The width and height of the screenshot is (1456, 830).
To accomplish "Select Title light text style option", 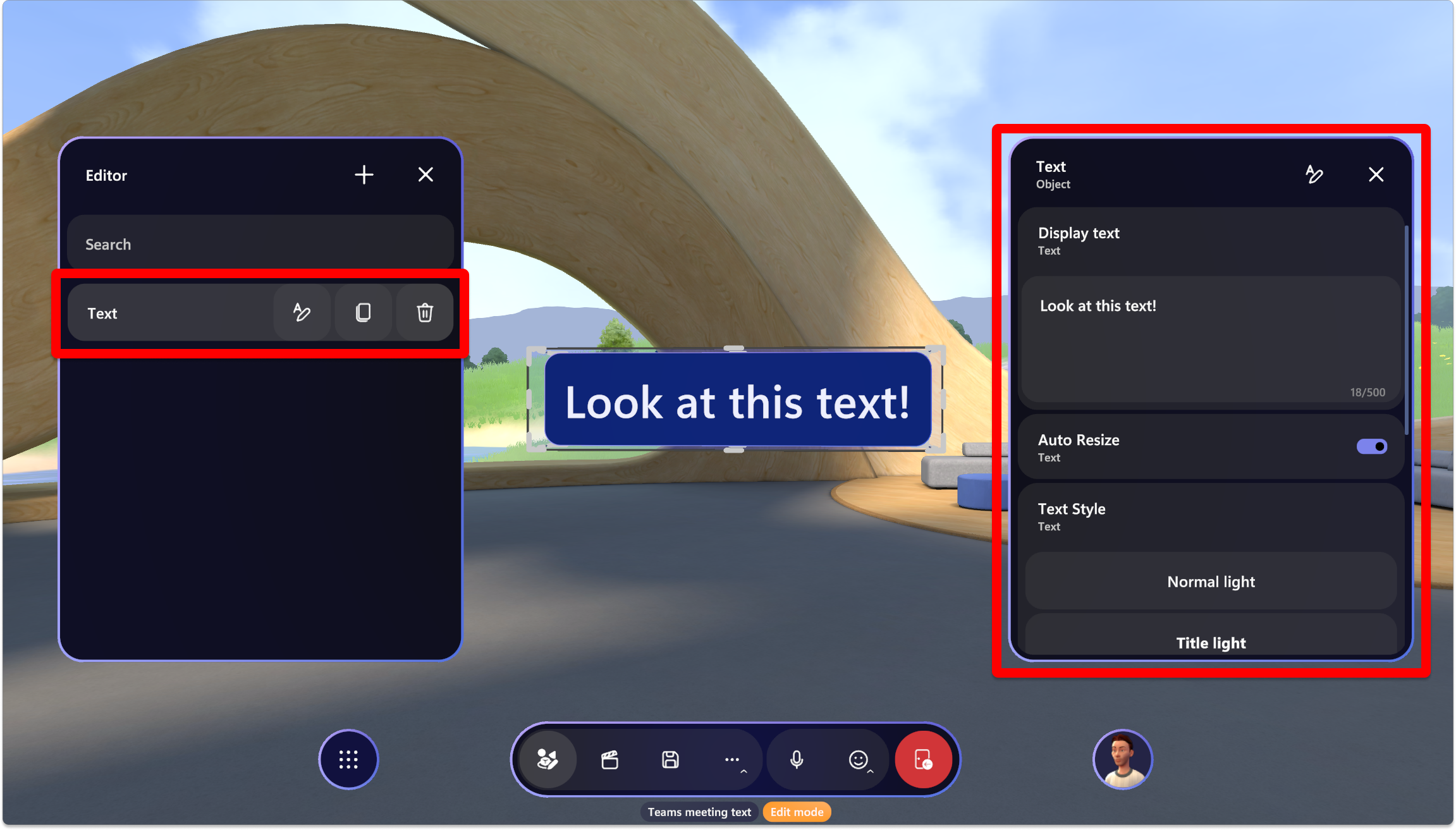I will (x=1210, y=642).
